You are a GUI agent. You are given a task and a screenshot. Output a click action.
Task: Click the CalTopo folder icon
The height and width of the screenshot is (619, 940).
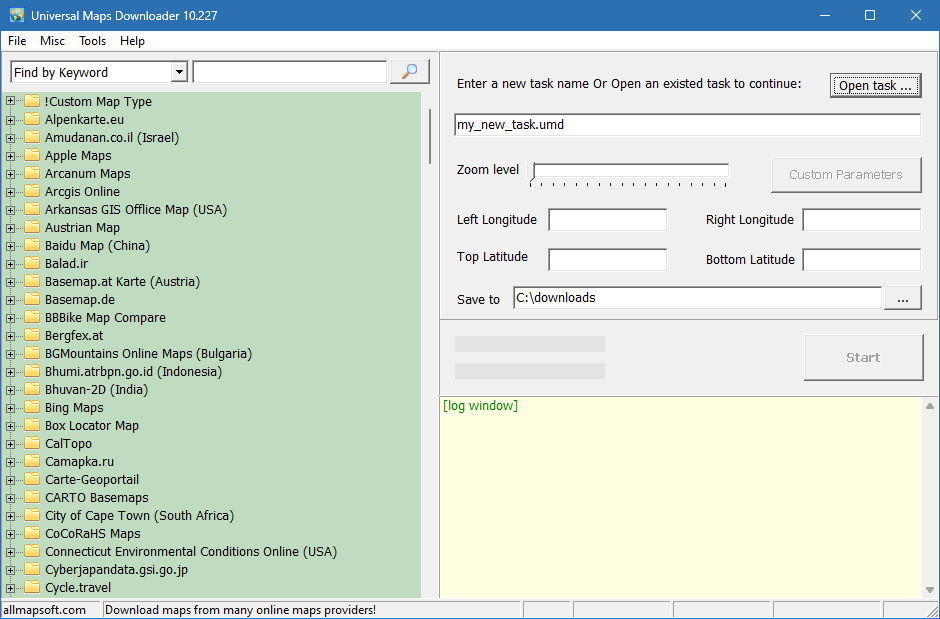(x=31, y=444)
